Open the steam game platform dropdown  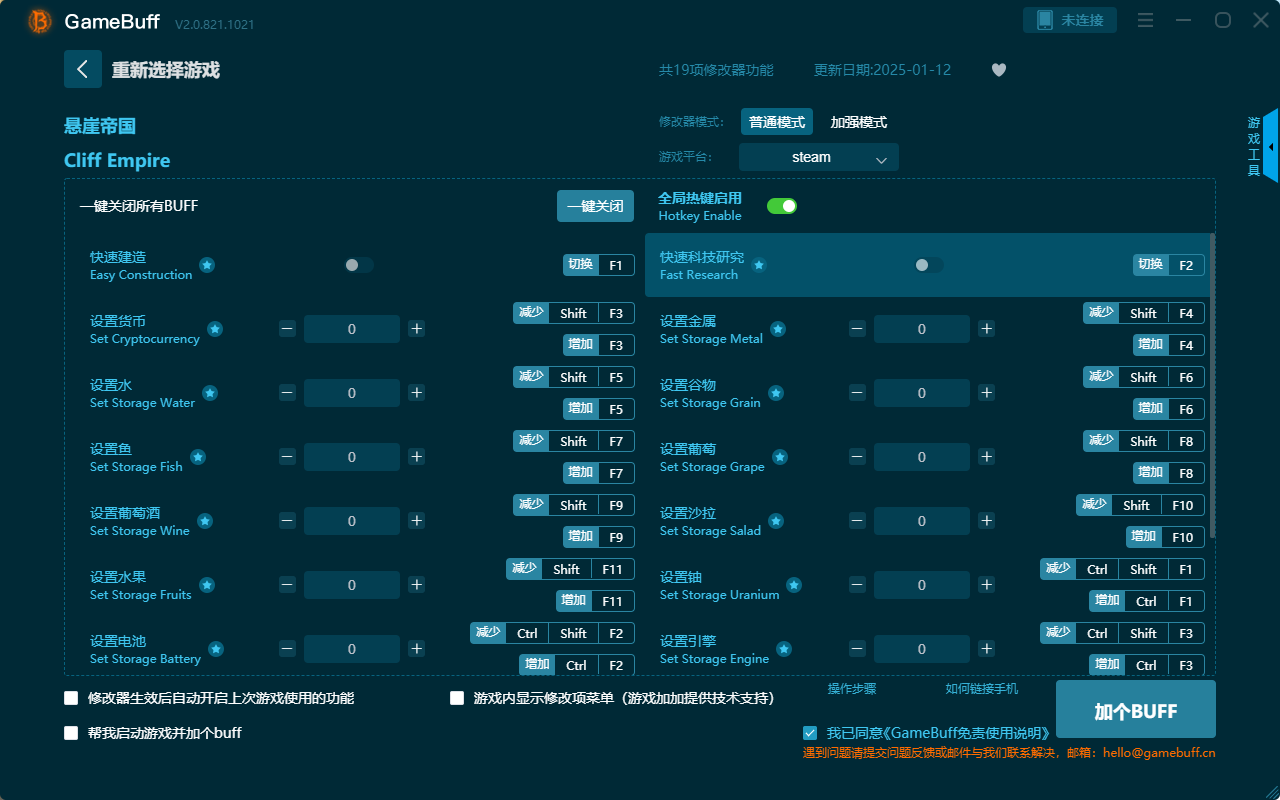pyautogui.click(x=818, y=157)
